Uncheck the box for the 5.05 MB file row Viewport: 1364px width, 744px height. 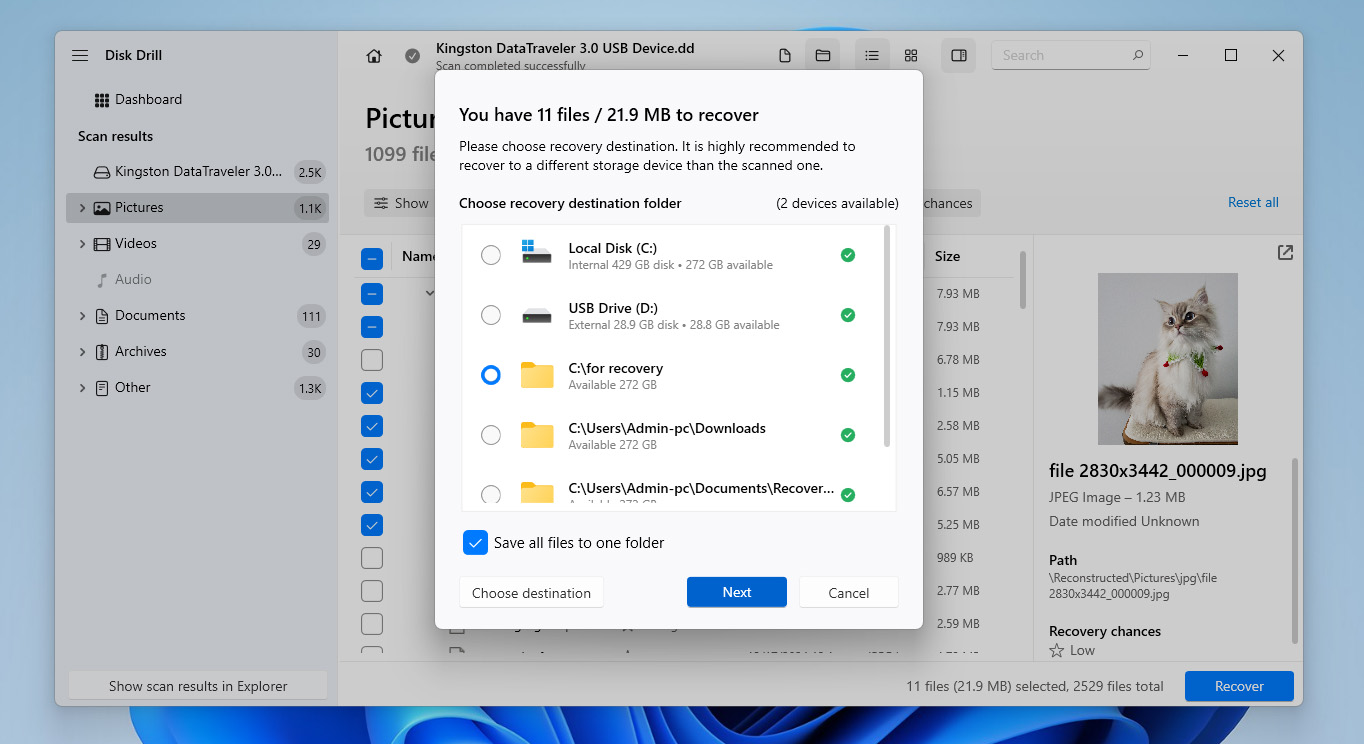click(372, 459)
